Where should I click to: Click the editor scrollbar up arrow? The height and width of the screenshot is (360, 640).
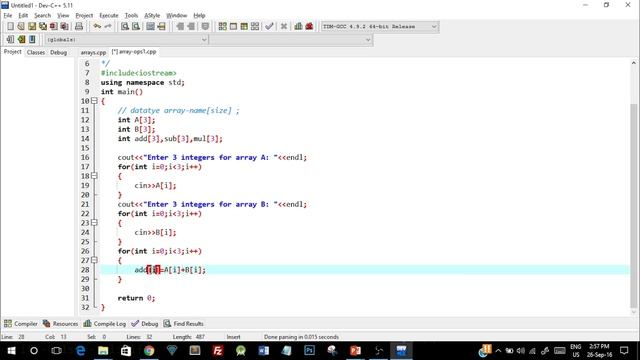(x=633, y=63)
